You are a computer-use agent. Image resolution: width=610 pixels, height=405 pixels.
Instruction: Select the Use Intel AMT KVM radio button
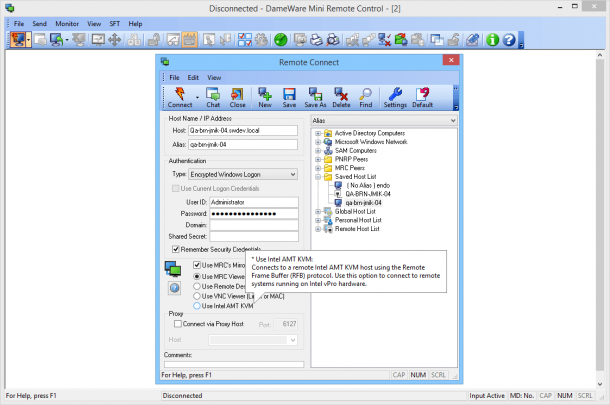tap(197, 306)
